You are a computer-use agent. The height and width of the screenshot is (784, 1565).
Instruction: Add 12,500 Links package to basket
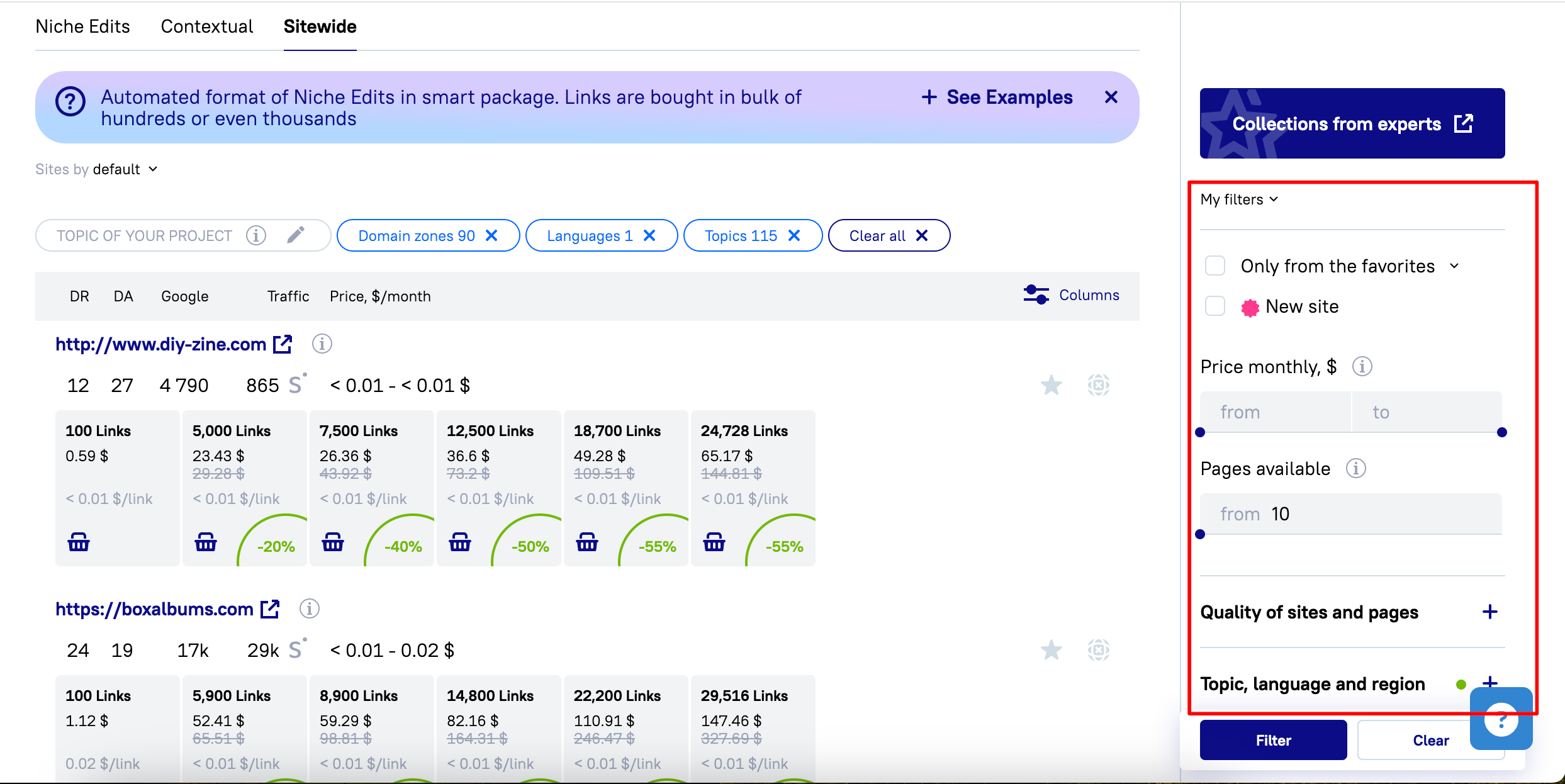[460, 542]
